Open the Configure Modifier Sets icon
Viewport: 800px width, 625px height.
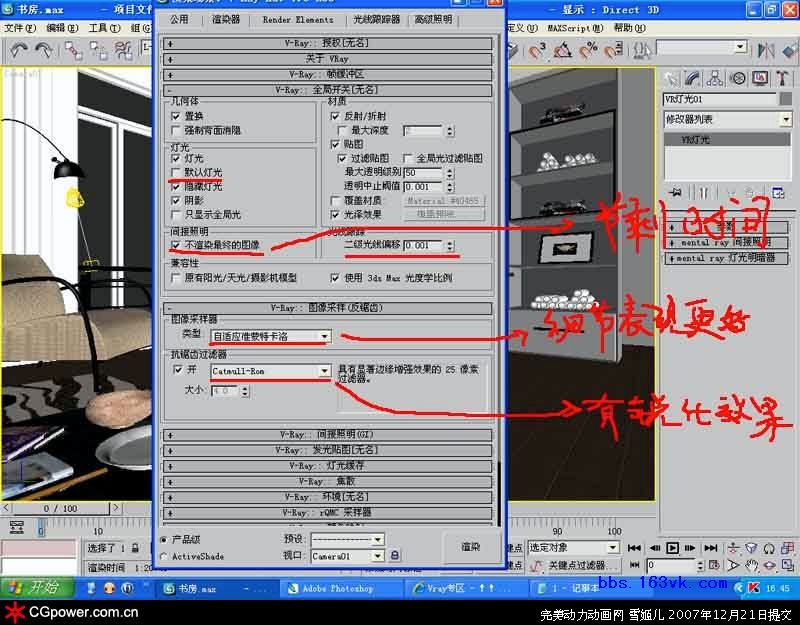click(779, 192)
